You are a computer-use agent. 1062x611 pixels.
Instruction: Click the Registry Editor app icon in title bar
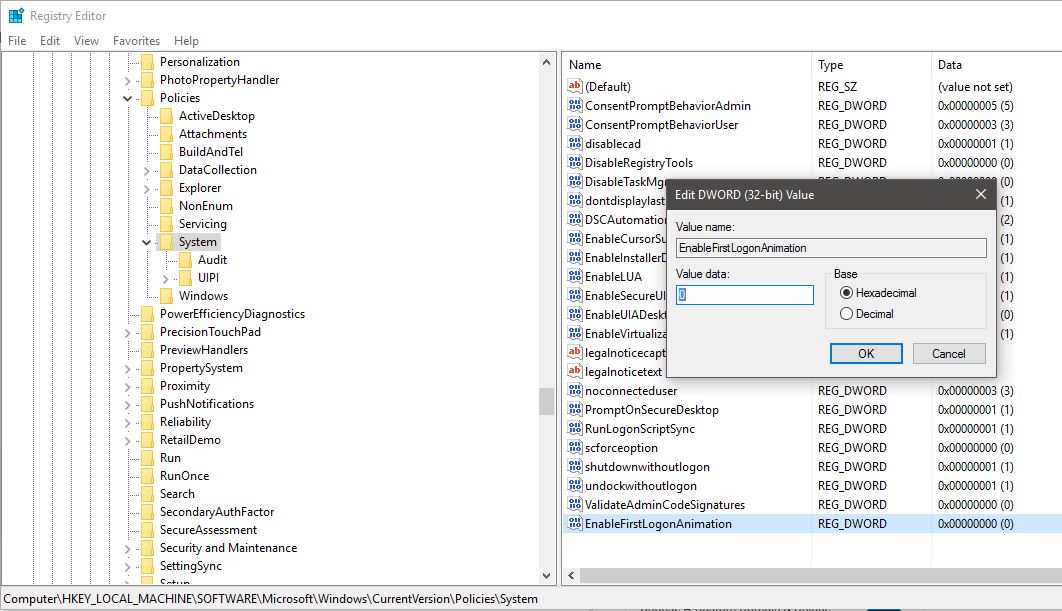16,15
